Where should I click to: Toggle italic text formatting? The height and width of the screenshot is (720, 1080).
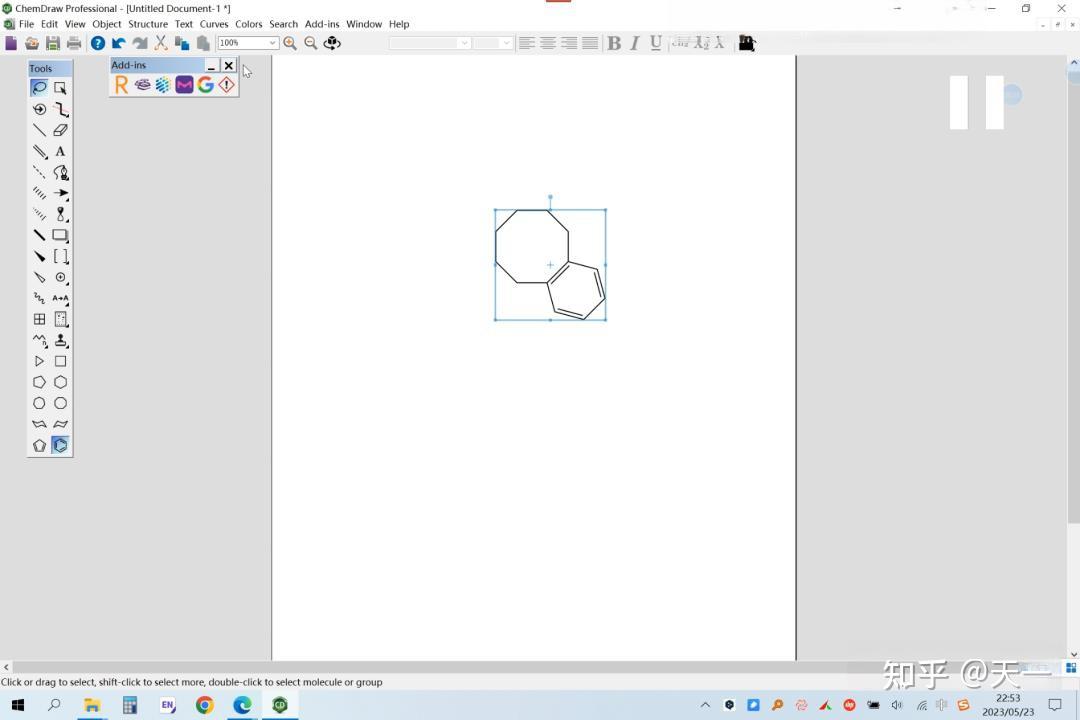point(634,43)
